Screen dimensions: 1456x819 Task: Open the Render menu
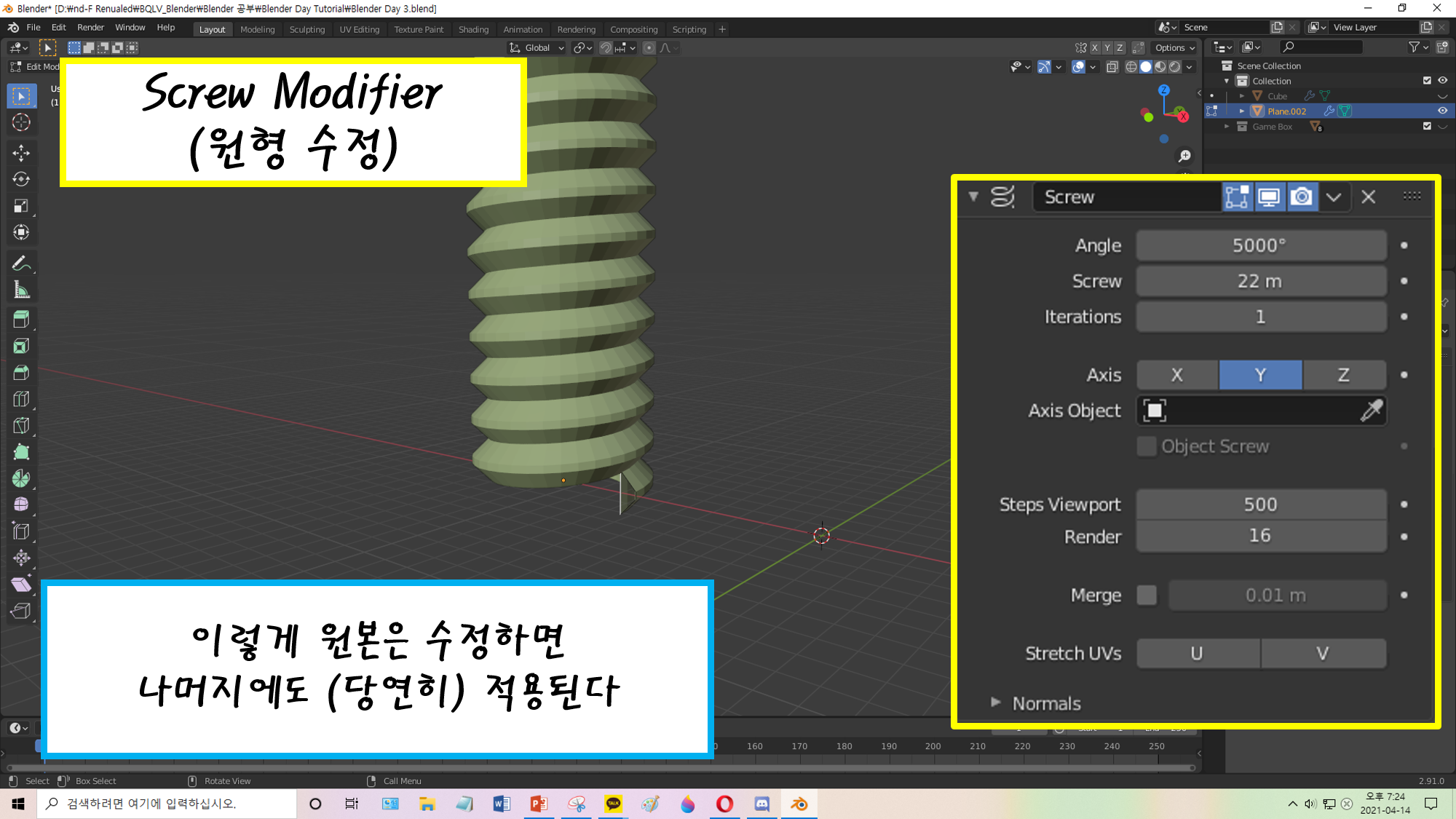[90, 28]
